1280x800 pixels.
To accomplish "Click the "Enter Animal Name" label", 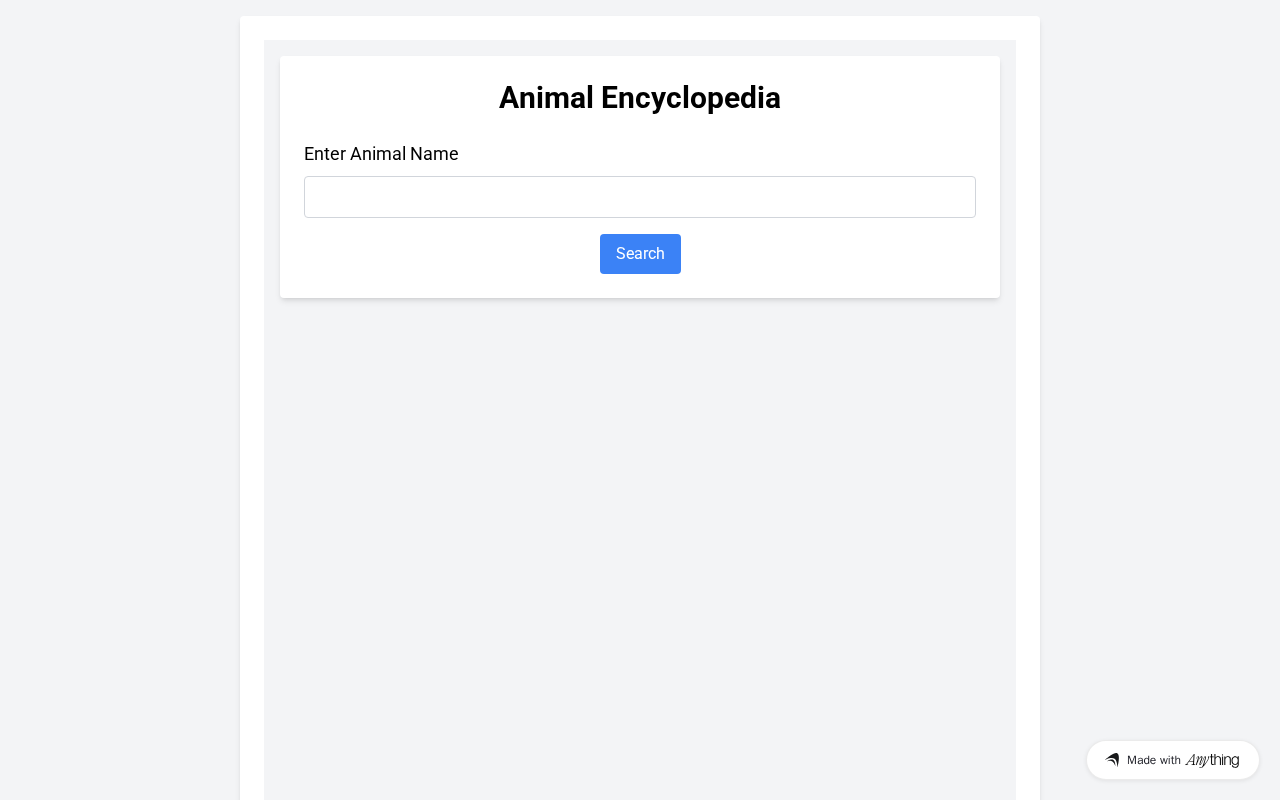I will coord(381,154).
